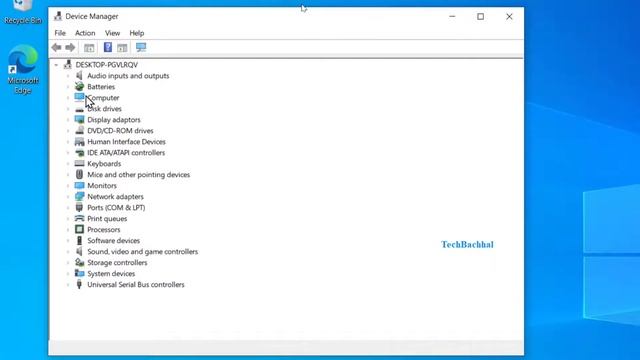Select the Software devices label

(x=113, y=241)
